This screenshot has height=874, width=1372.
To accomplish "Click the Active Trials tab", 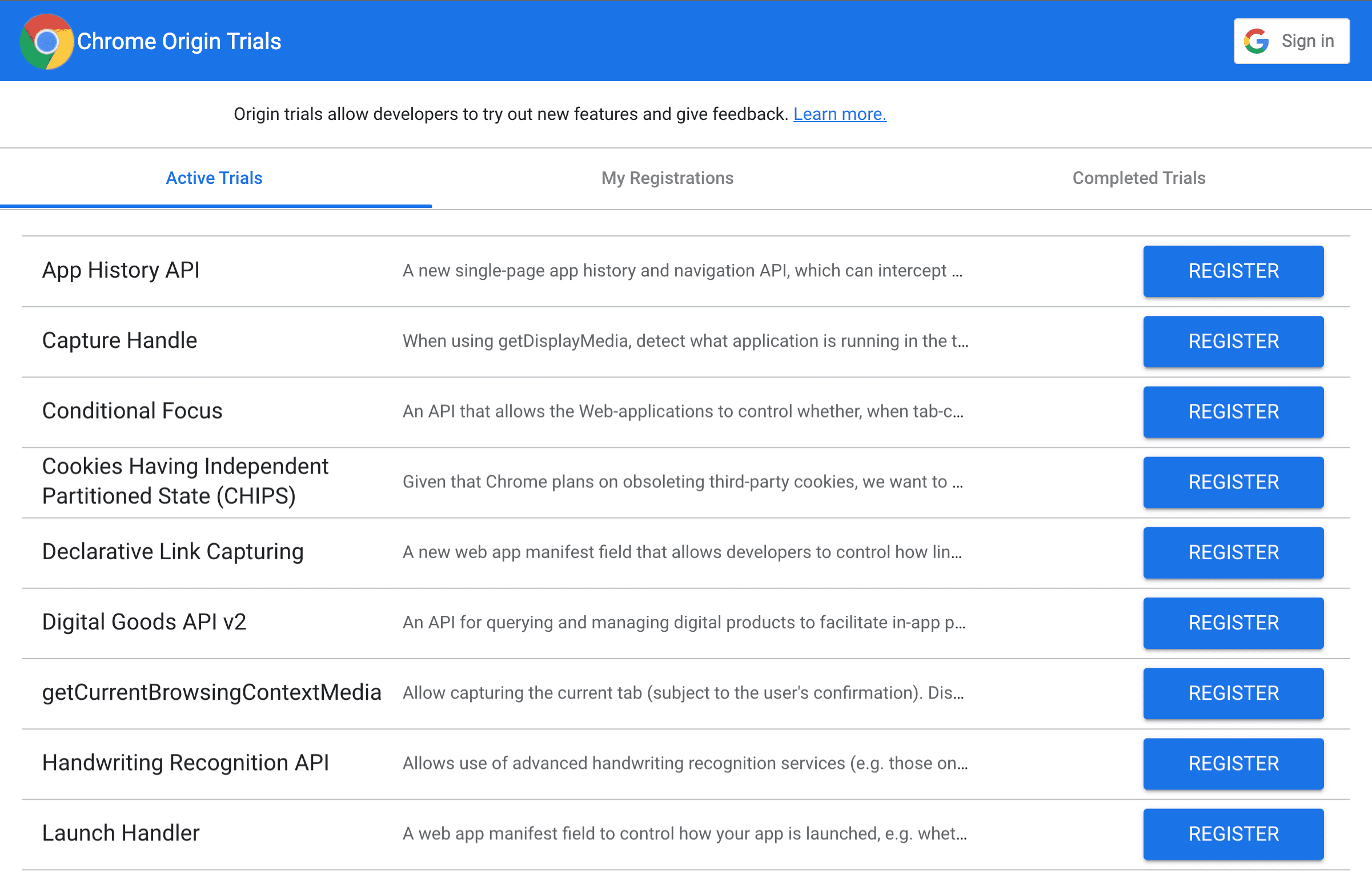I will [213, 177].
